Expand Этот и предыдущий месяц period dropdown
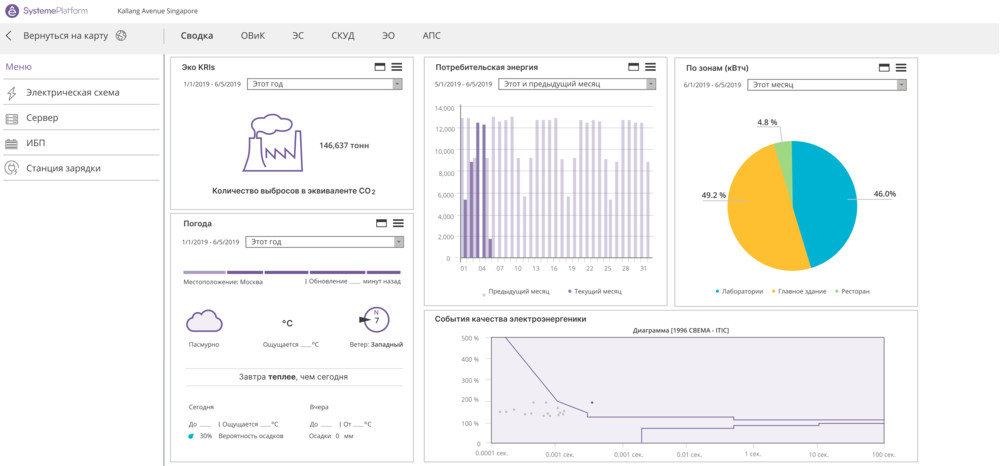The image size is (1000, 466). (x=578, y=85)
